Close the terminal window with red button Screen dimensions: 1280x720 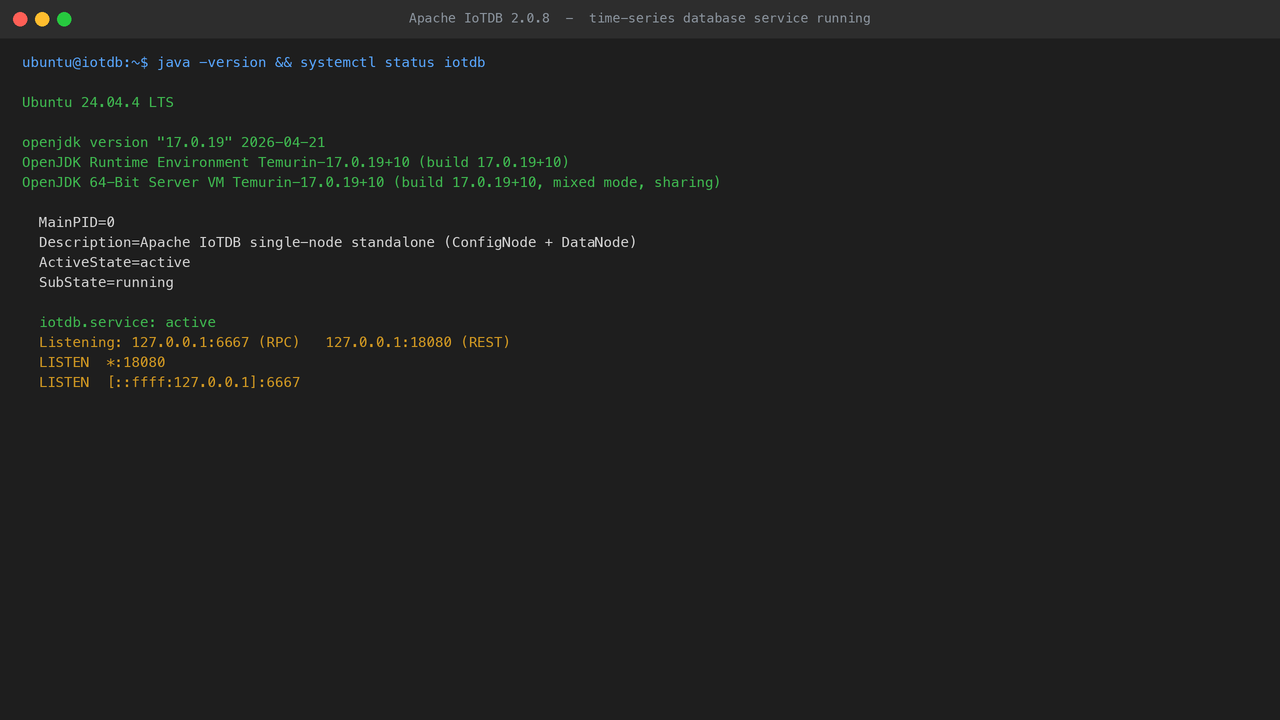click(x=20, y=19)
